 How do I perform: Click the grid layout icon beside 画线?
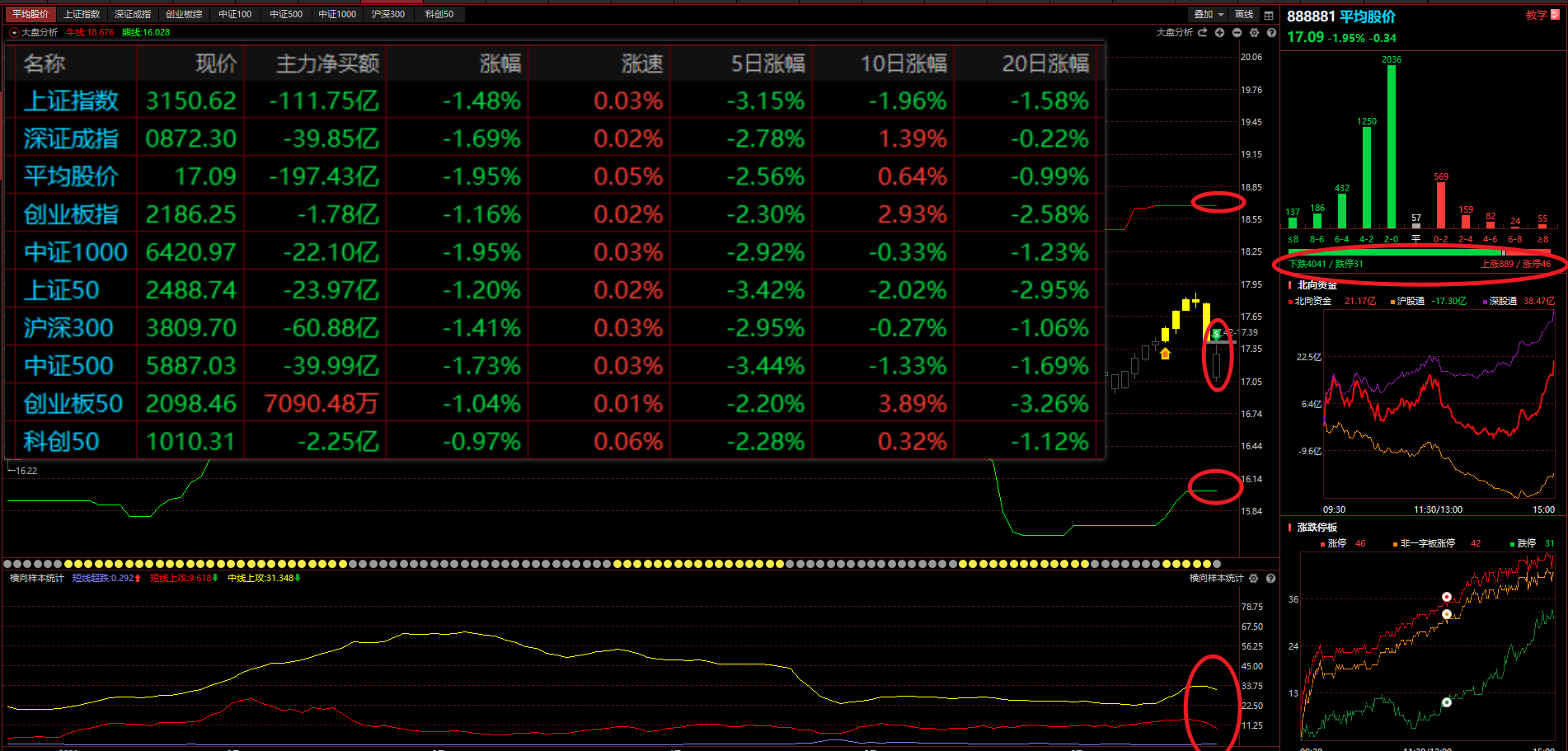(1269, 15)
